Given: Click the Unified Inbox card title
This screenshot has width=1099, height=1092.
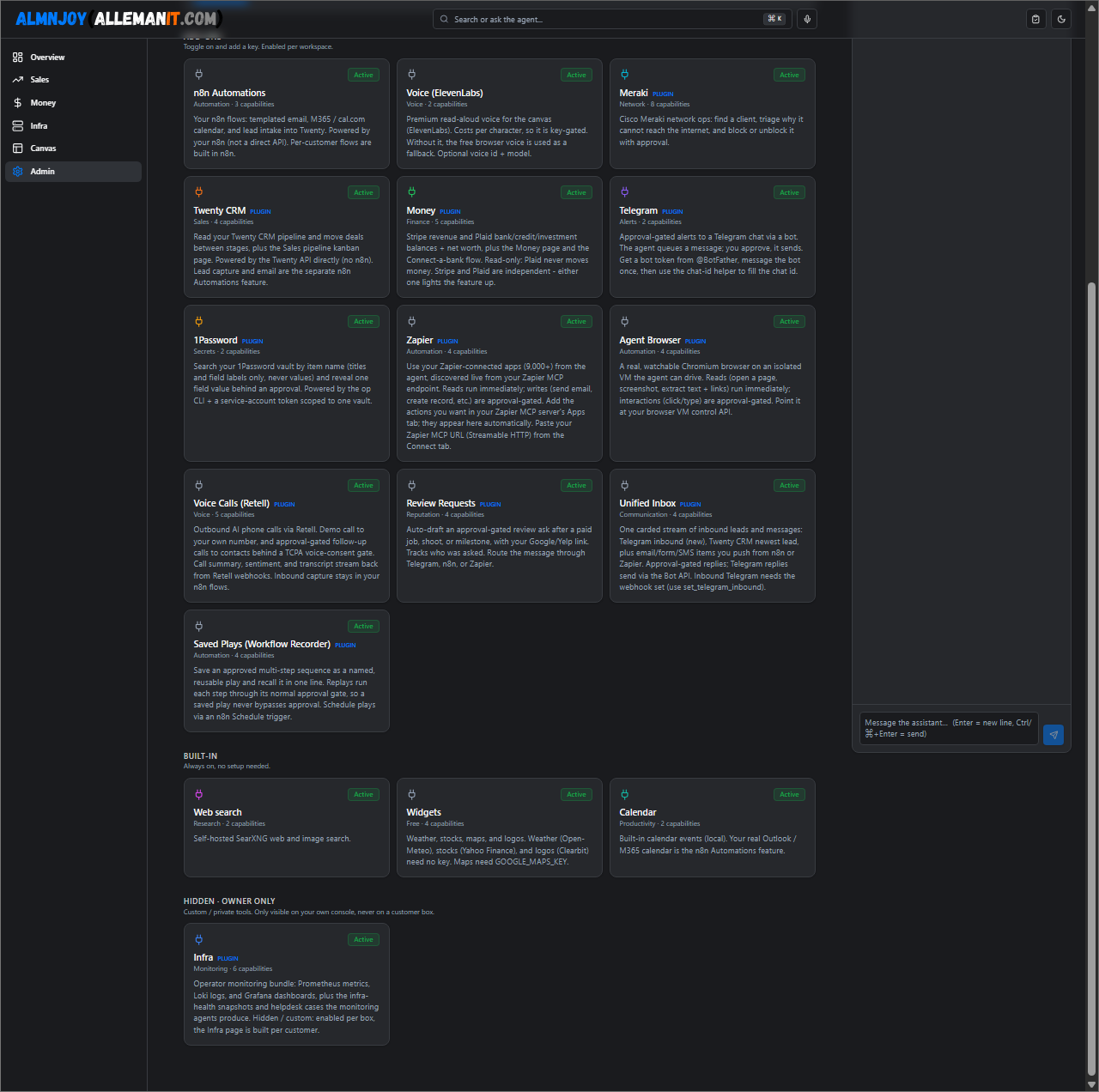Looking at the screenshot, I should coord(647,503).
